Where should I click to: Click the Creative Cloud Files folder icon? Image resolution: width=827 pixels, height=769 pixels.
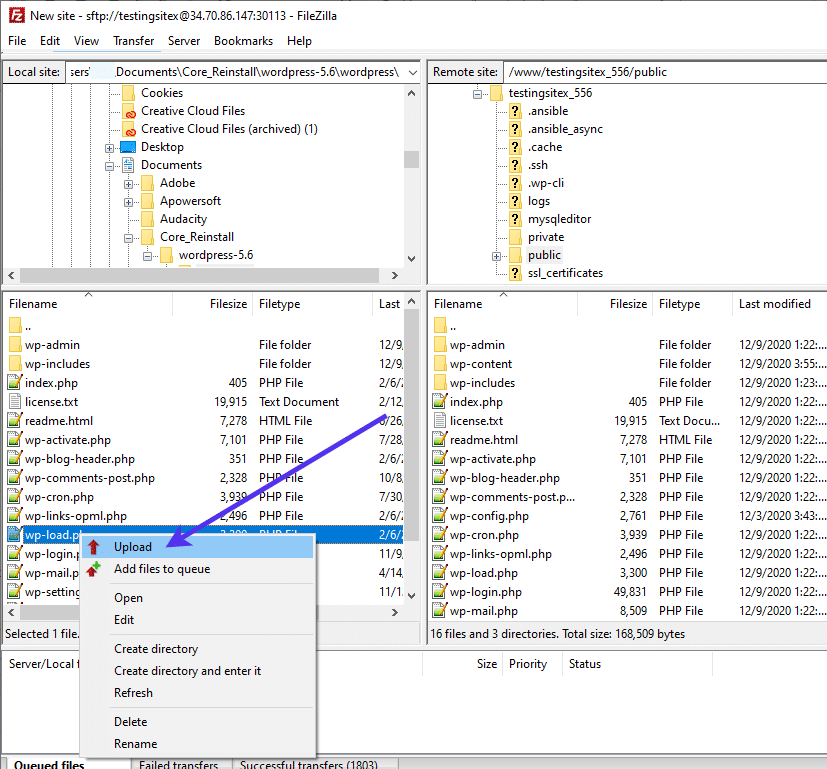(129, 111)
